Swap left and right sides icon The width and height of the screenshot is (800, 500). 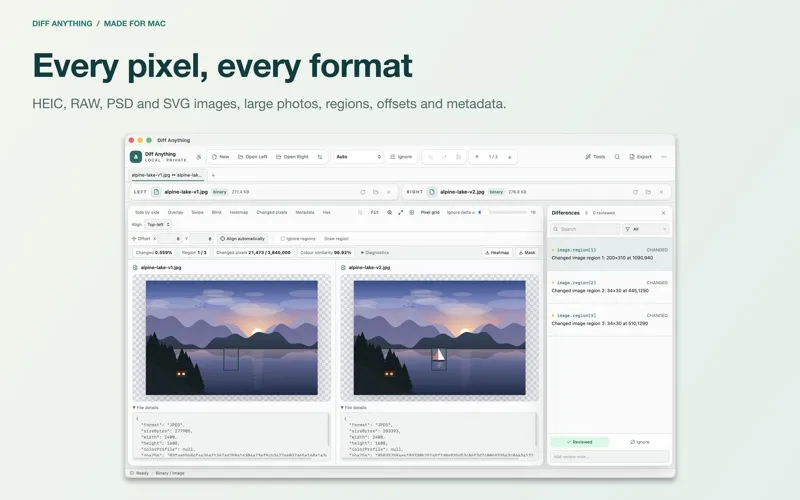click(x=320, y=157)
